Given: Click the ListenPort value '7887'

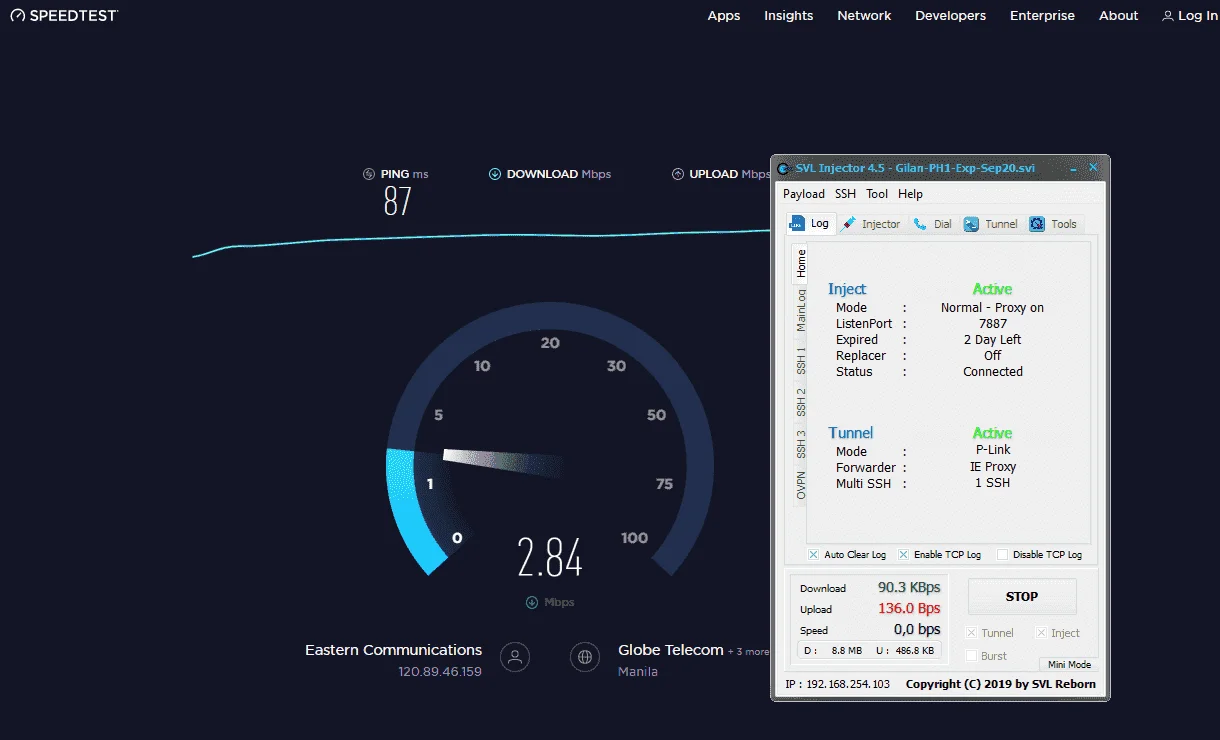Looking at the screenshot, I should [993, 324].
